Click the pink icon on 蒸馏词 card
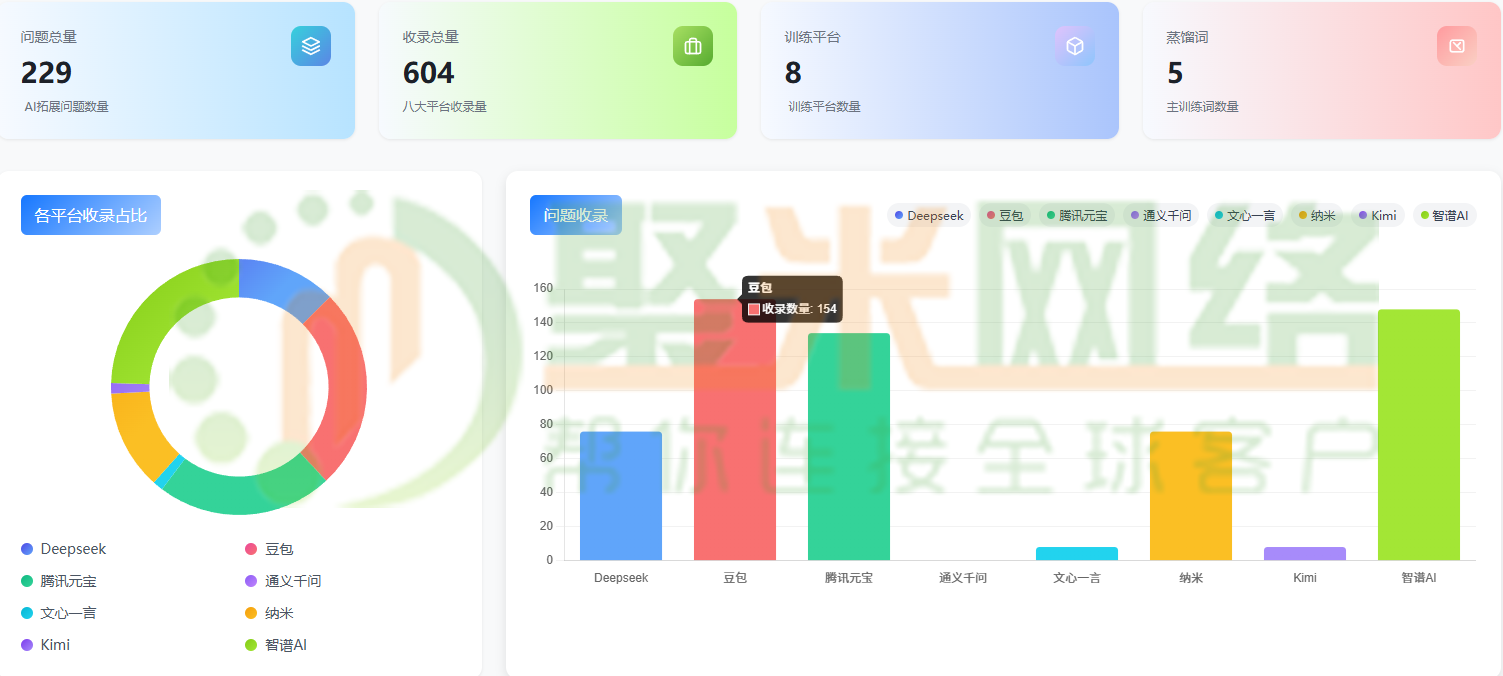 coord(1457,46)
